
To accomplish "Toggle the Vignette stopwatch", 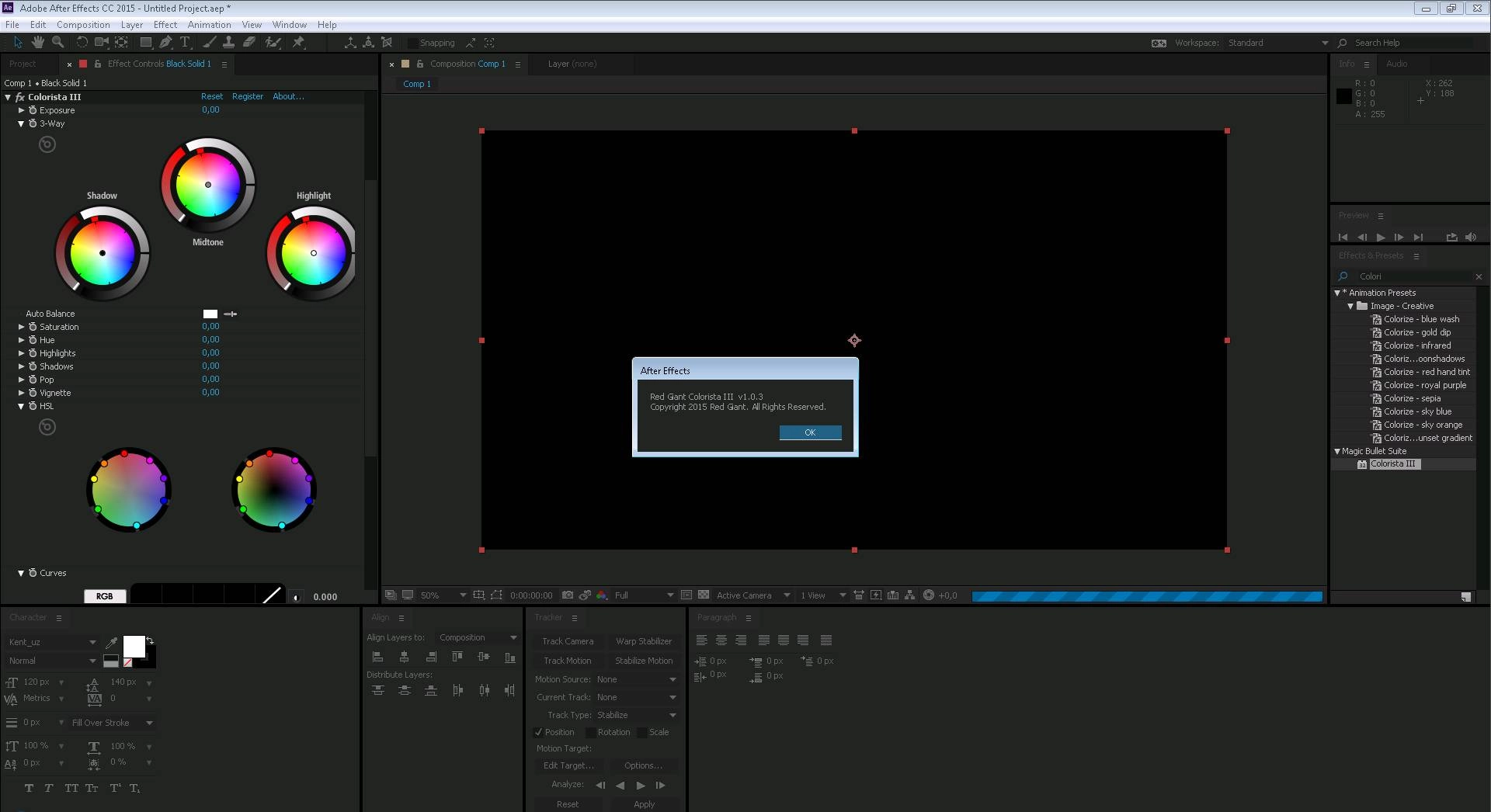I will 33,393.
